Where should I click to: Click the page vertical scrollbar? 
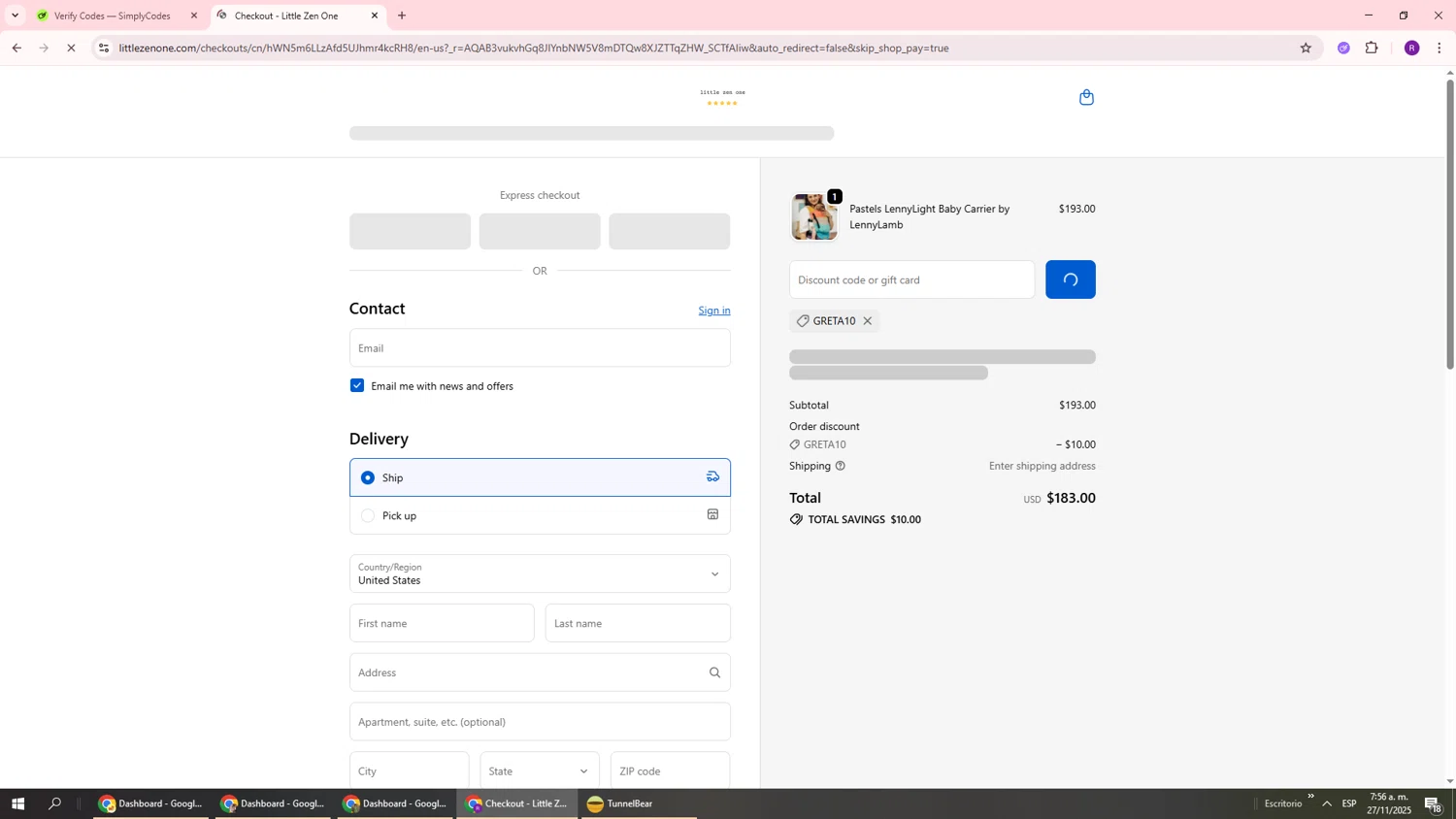[1449, 223]
